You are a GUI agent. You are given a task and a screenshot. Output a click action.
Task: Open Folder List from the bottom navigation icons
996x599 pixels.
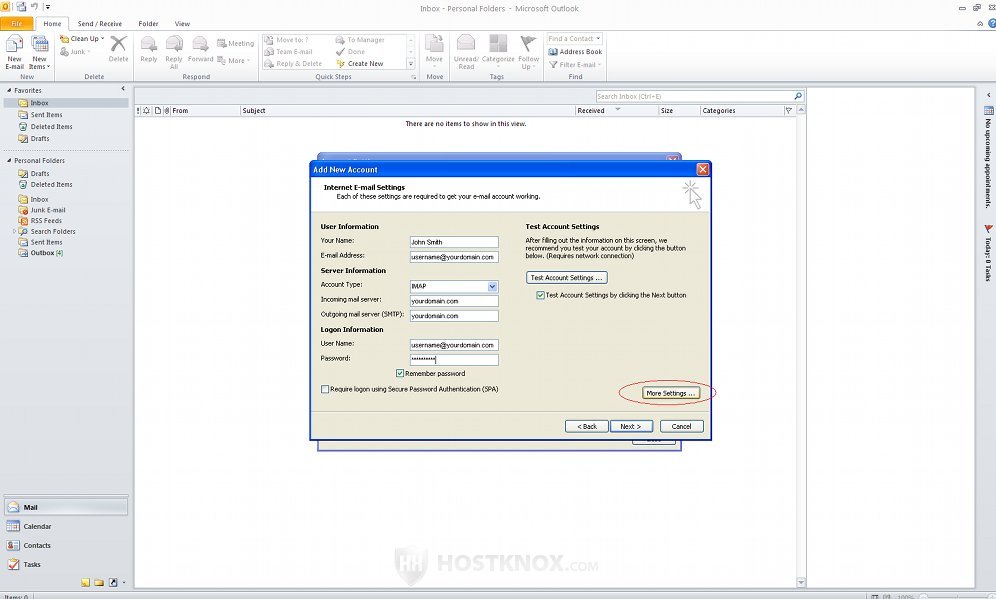coord(99,582)
